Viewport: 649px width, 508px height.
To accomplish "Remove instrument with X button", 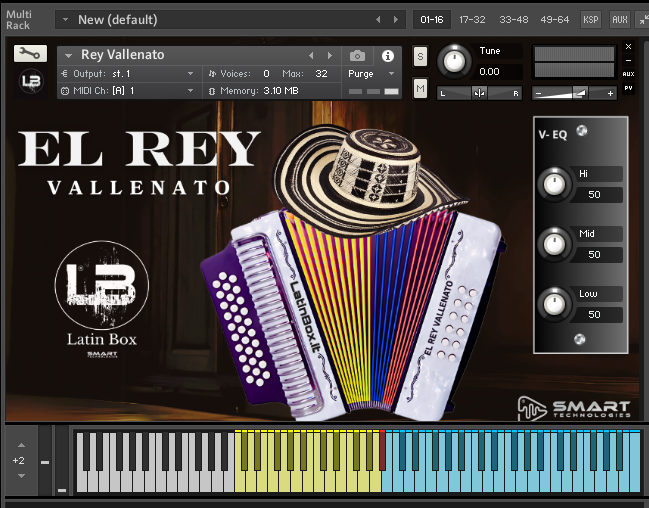I will (x=628, y=46).
